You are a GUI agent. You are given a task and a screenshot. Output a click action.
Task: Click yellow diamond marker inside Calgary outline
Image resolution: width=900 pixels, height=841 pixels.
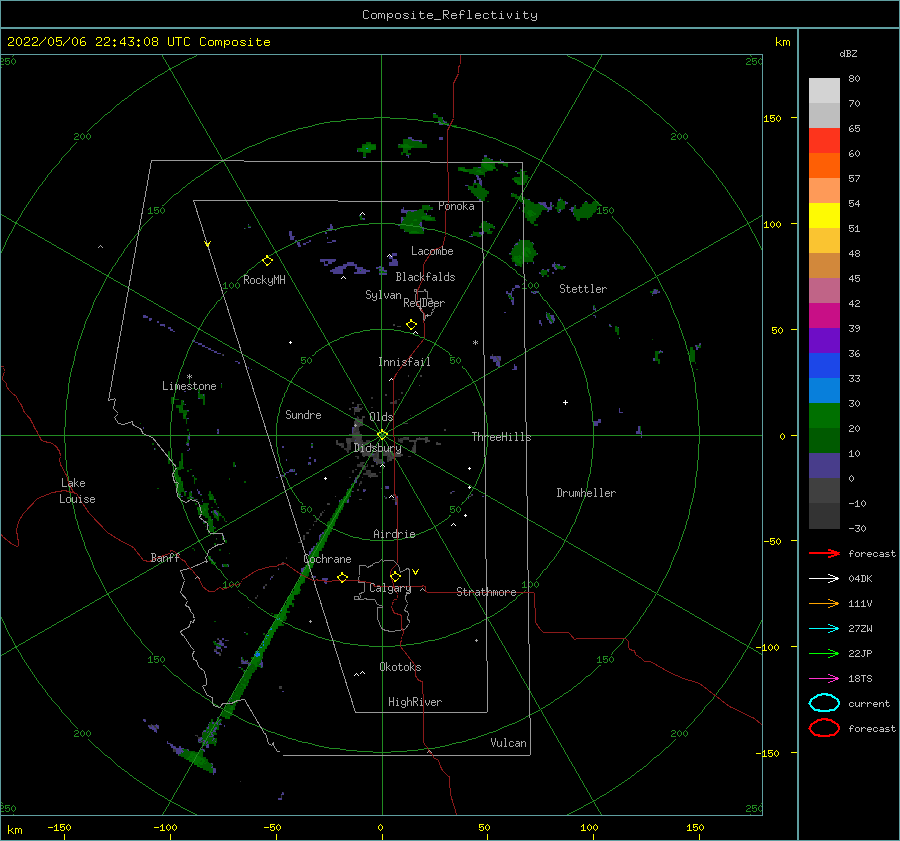tap(395, 576)
